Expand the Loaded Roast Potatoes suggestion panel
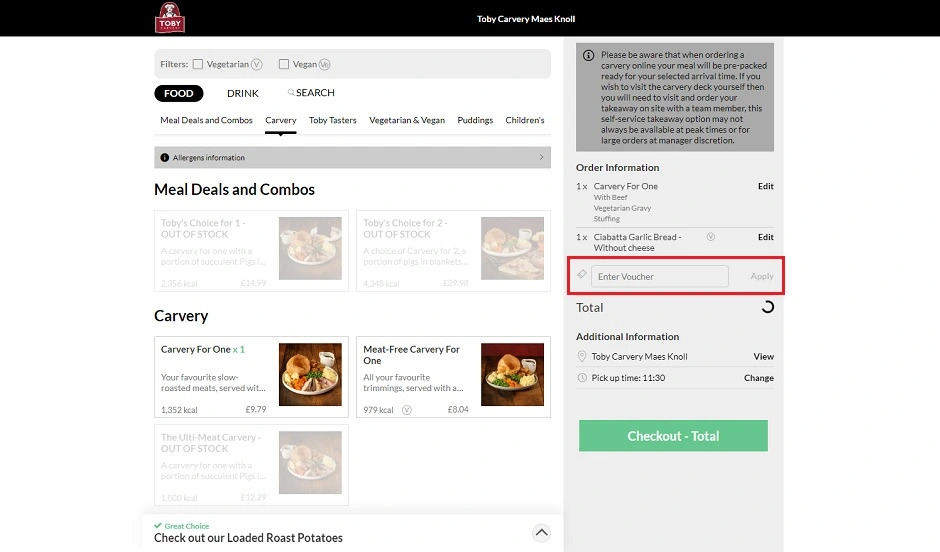The image size is (940, 552). pos(541,533)
